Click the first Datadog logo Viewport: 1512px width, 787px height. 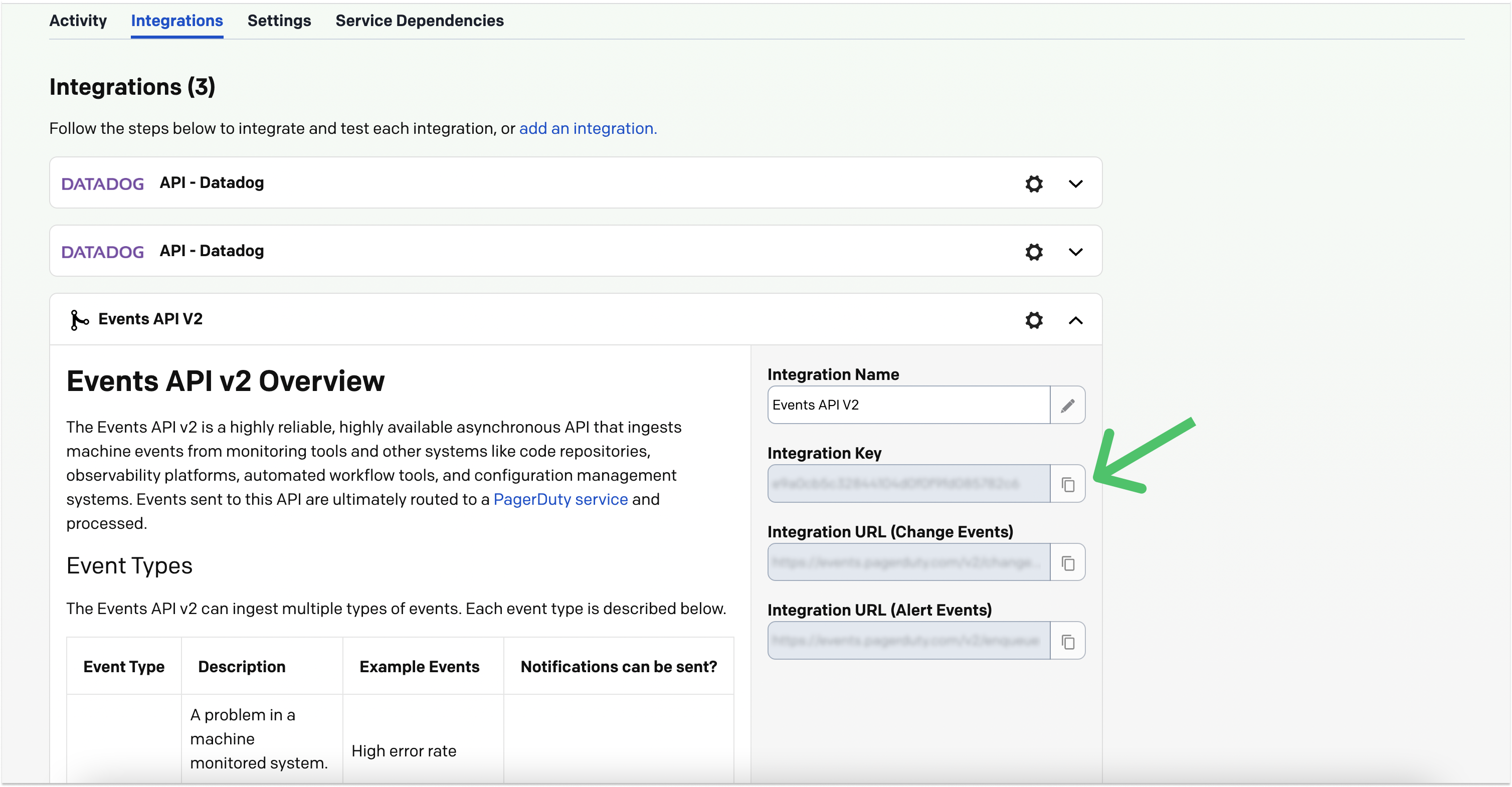pos(103,183)
